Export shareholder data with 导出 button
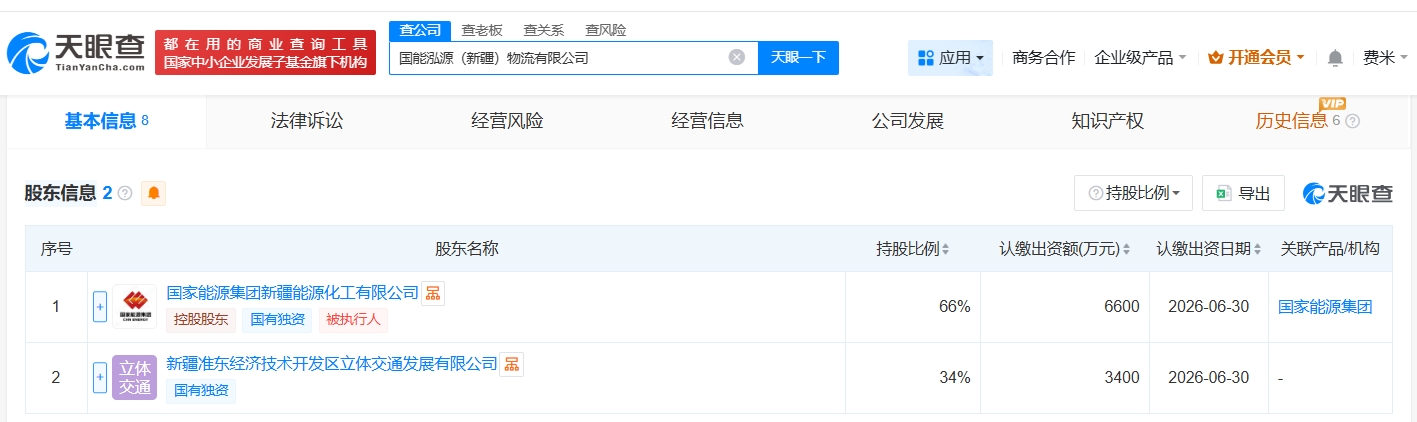1417x422 pixels. [x=1243, y=193]
